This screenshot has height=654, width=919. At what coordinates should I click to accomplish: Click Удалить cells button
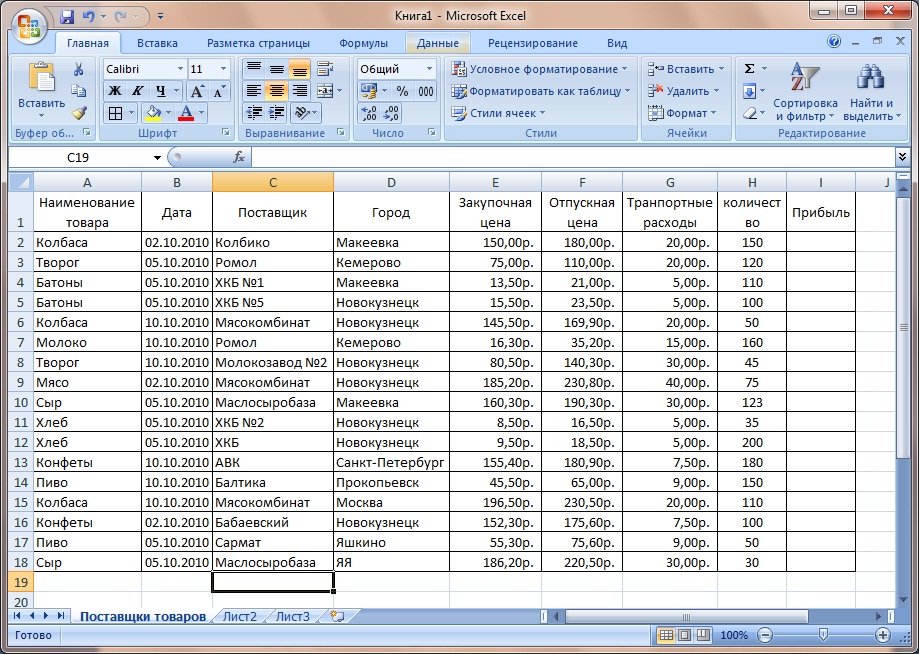683,91
